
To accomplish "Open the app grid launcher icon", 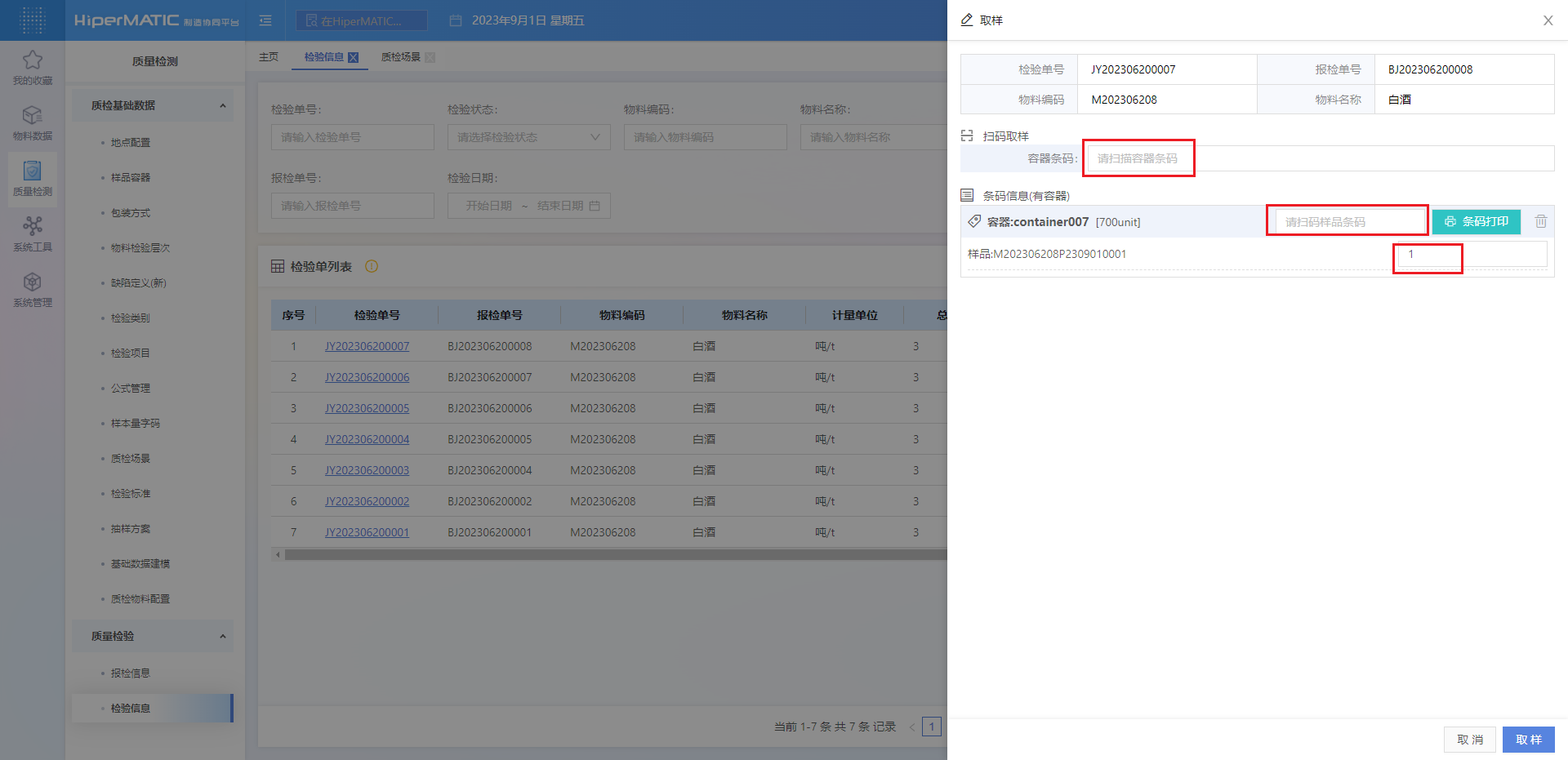I will click(32, 20).
